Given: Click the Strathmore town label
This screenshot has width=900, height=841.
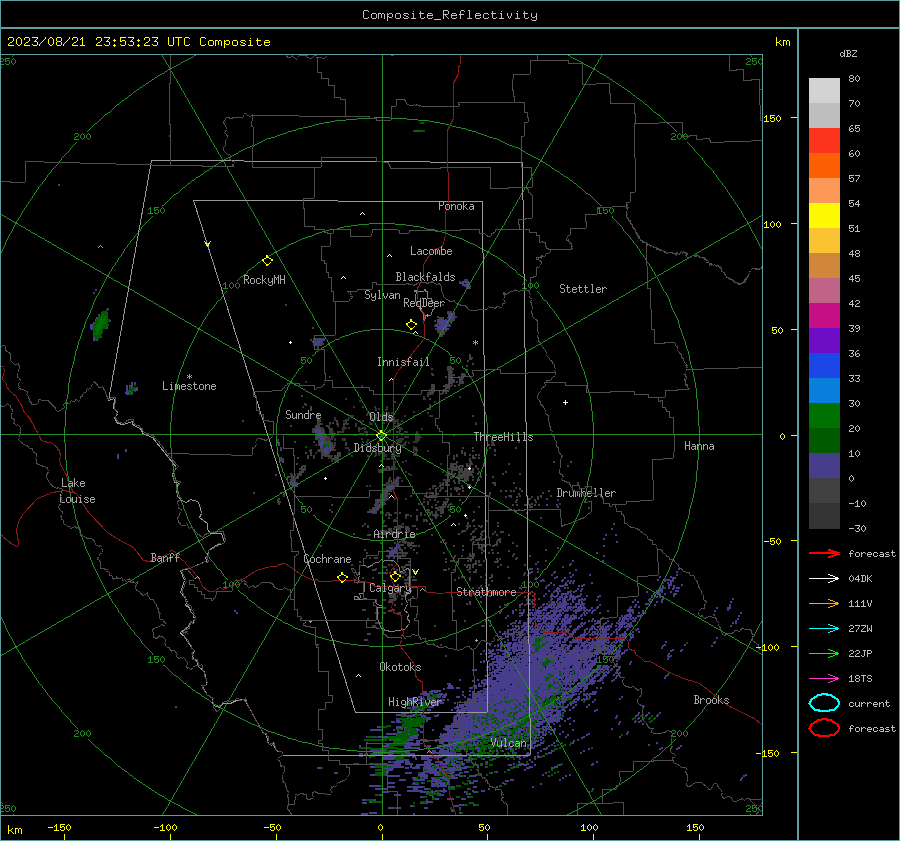Looking at the screenshot, I should [486, 592].
